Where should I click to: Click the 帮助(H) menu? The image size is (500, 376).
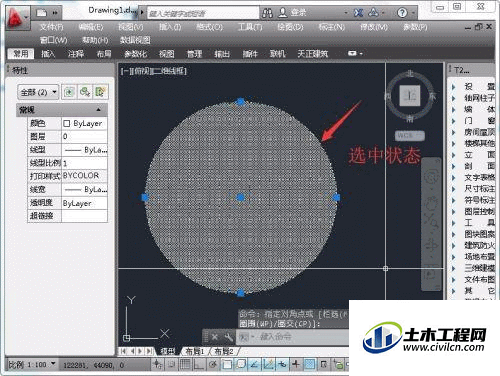(x=95, y=40)
